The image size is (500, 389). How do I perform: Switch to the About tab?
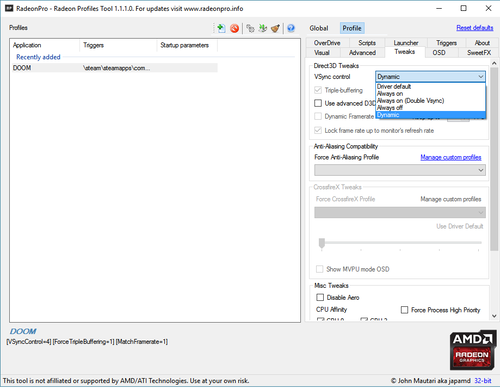482,43
